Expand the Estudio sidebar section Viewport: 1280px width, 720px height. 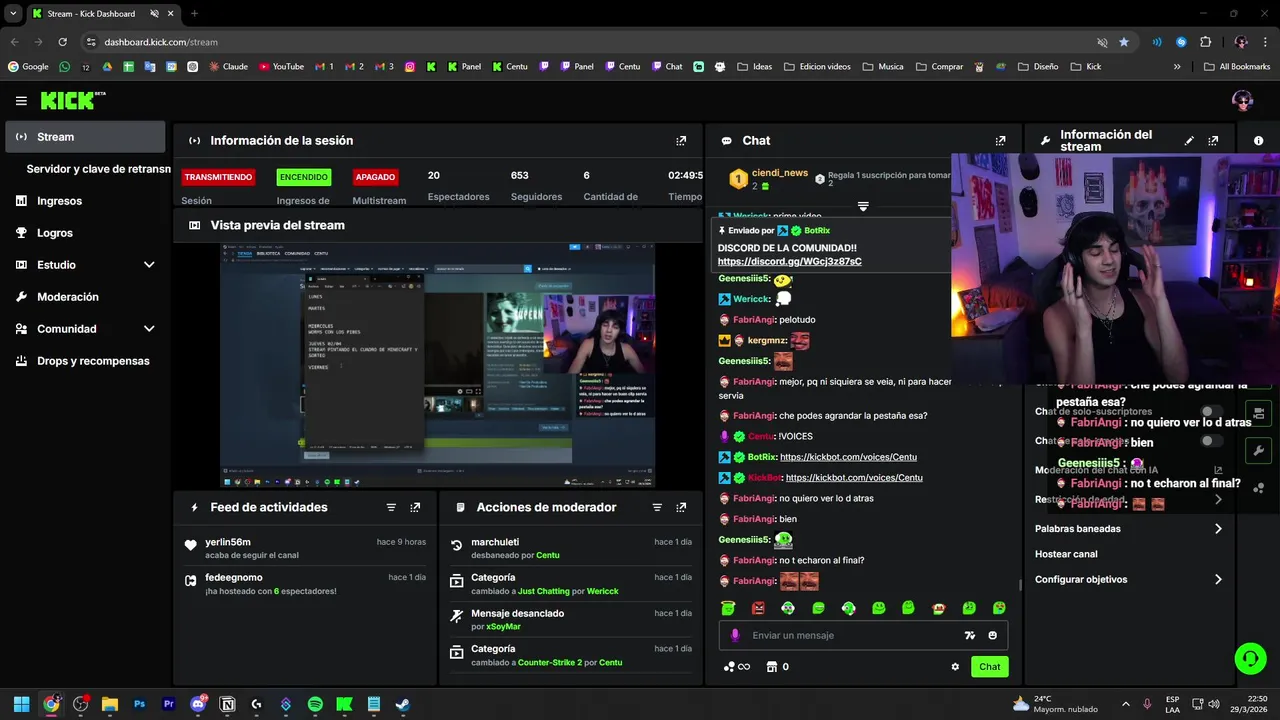(x=149, y=265)
